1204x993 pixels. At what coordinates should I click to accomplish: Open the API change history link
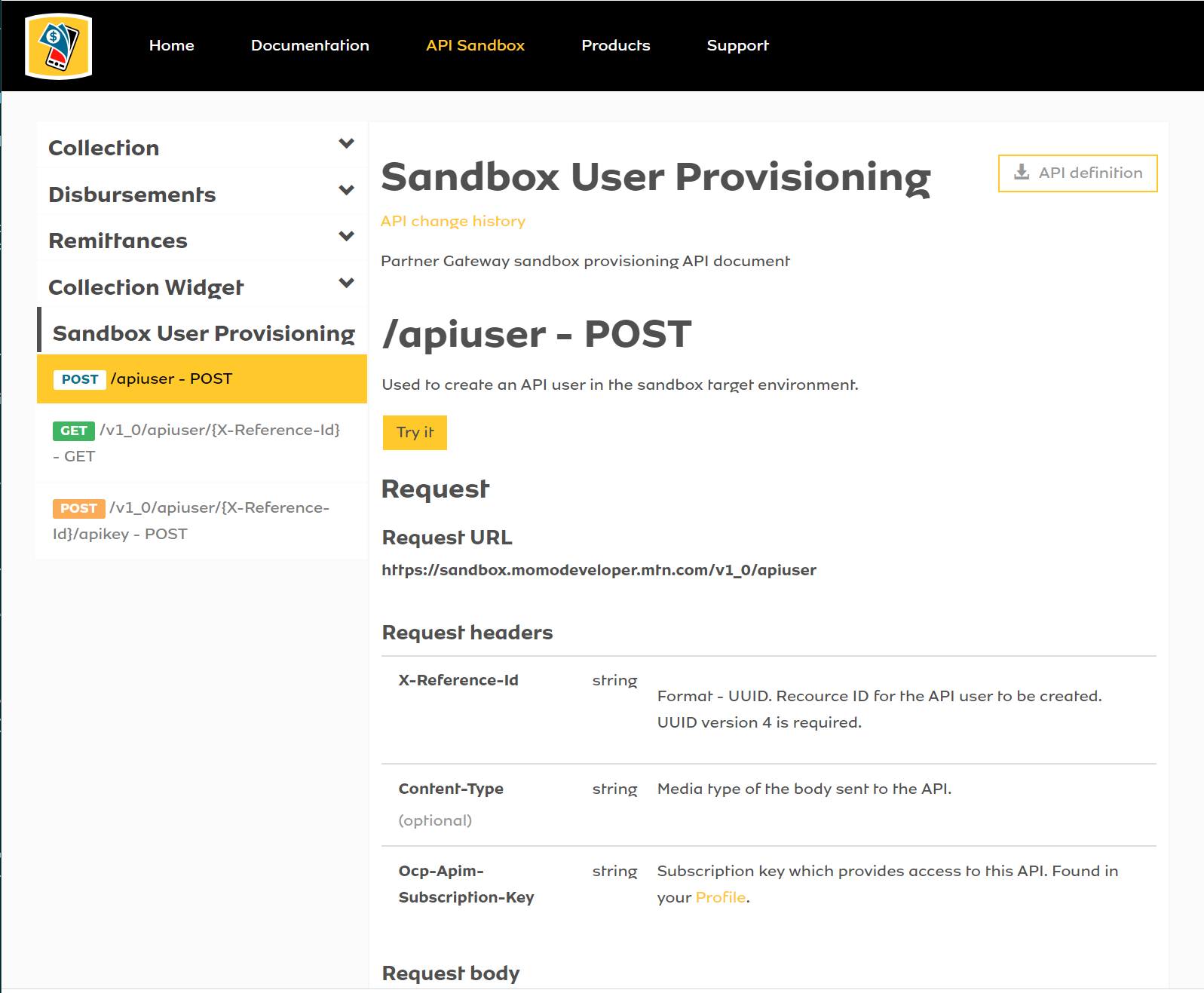tap(453, 221)
